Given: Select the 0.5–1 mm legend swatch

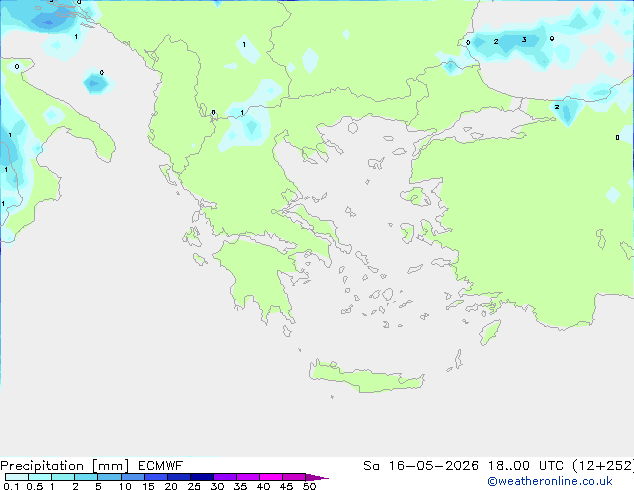Looking at the screenshot, I should pos(40,477).
